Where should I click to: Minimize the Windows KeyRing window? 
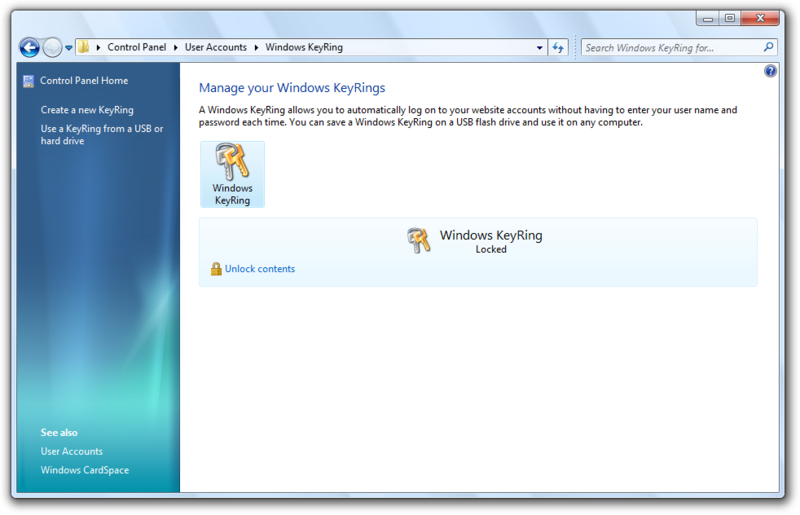point(708,18)
